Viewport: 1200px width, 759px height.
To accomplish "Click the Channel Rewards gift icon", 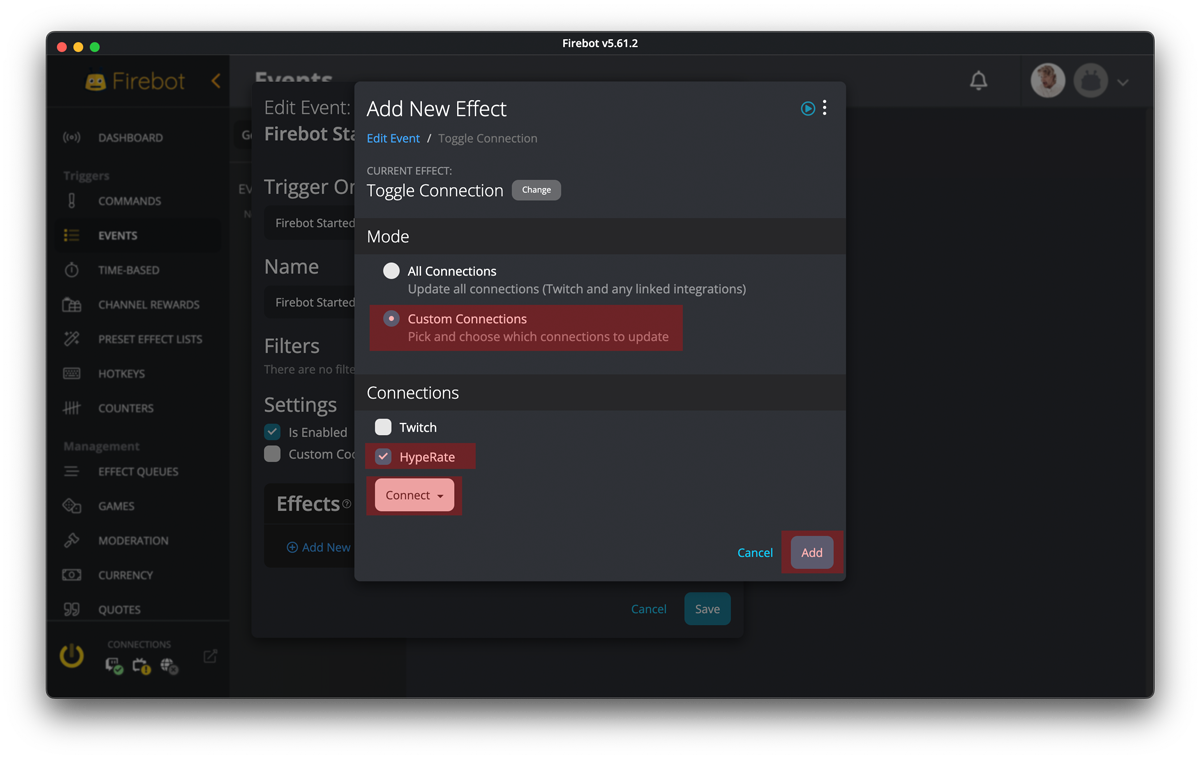I will [x=72, y=305].
